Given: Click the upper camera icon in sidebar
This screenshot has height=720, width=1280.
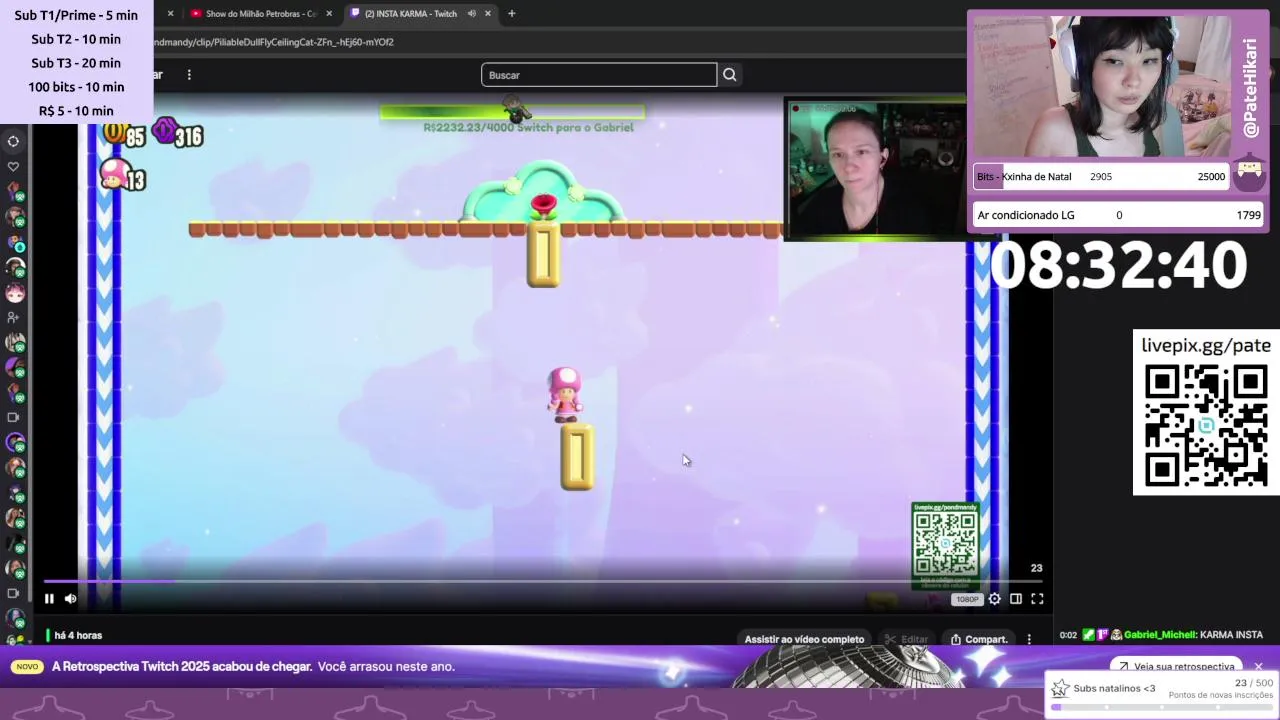Looking at the screenshot, I should (x=13, y=417).
